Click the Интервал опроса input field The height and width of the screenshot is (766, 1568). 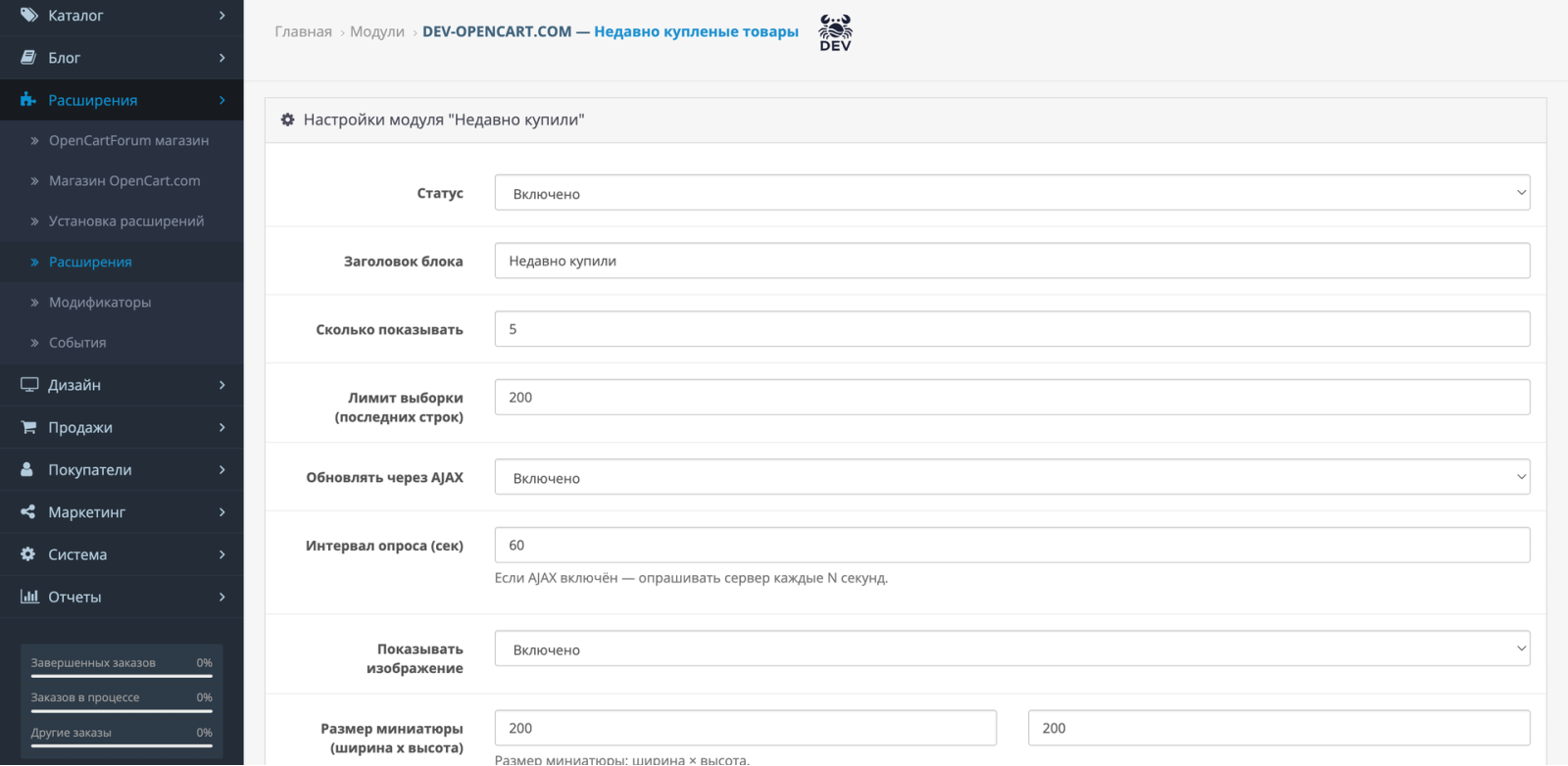(1011, 545)
